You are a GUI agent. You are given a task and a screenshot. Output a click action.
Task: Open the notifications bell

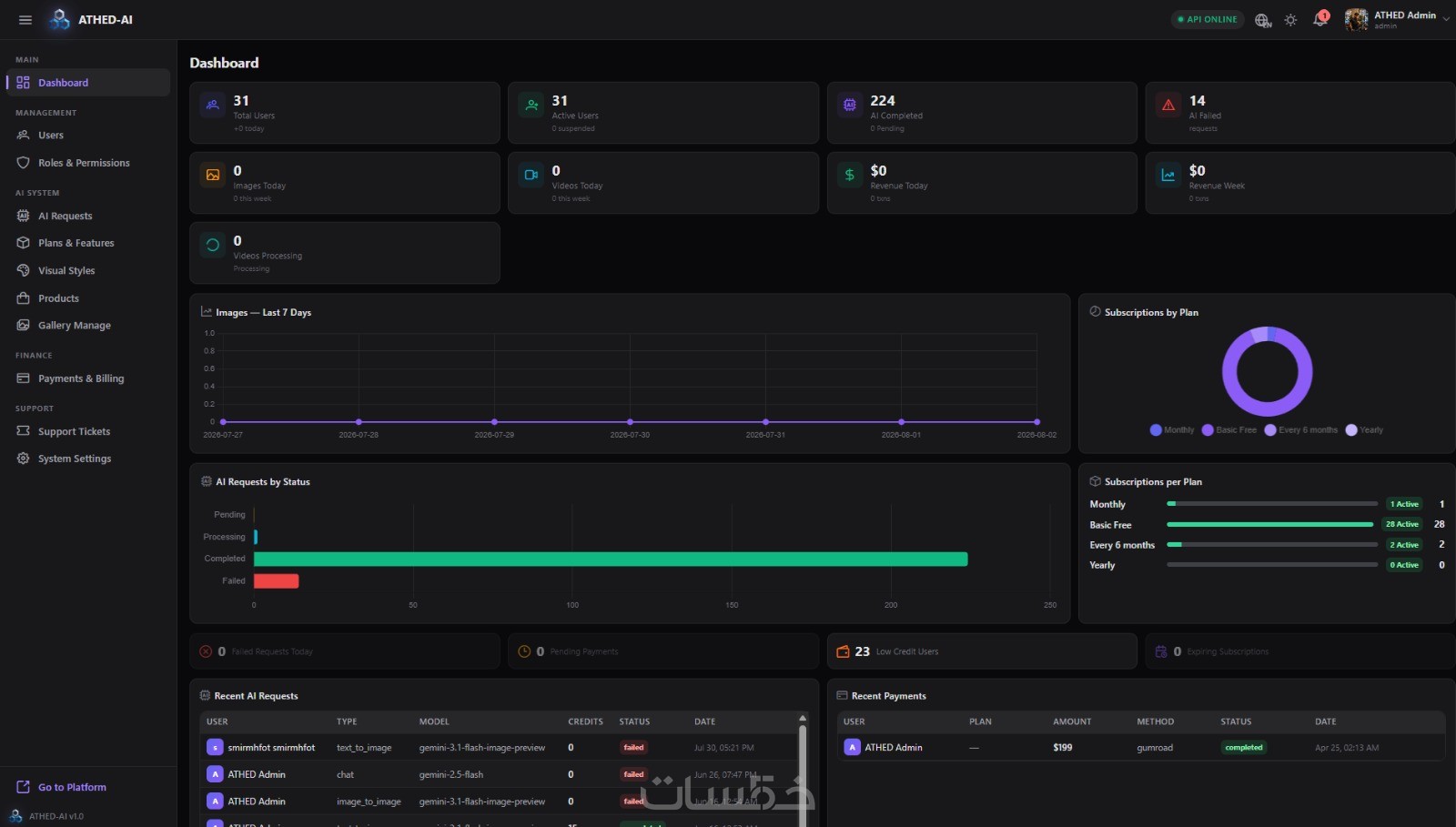point(1320,19)
